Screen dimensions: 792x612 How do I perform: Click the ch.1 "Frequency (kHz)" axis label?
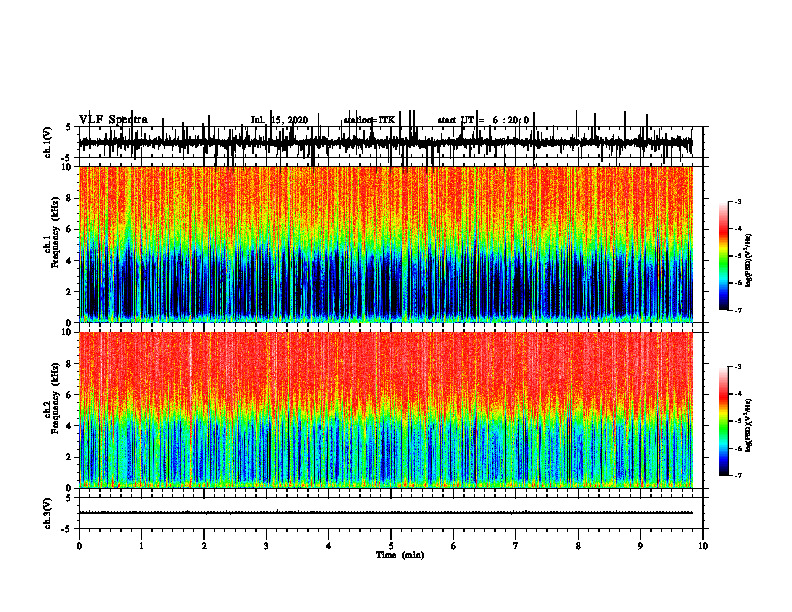click(x=56, y=234)
